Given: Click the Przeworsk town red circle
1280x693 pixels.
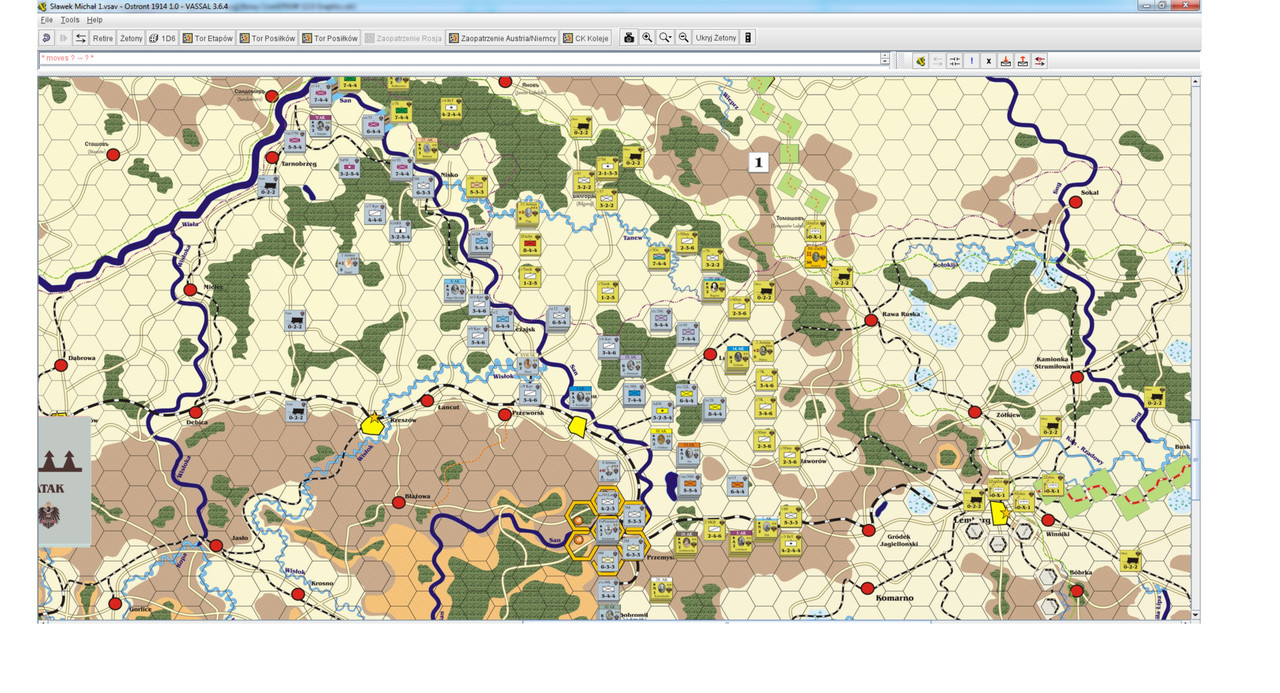Looking at the screenshot, I should [505, 414].
